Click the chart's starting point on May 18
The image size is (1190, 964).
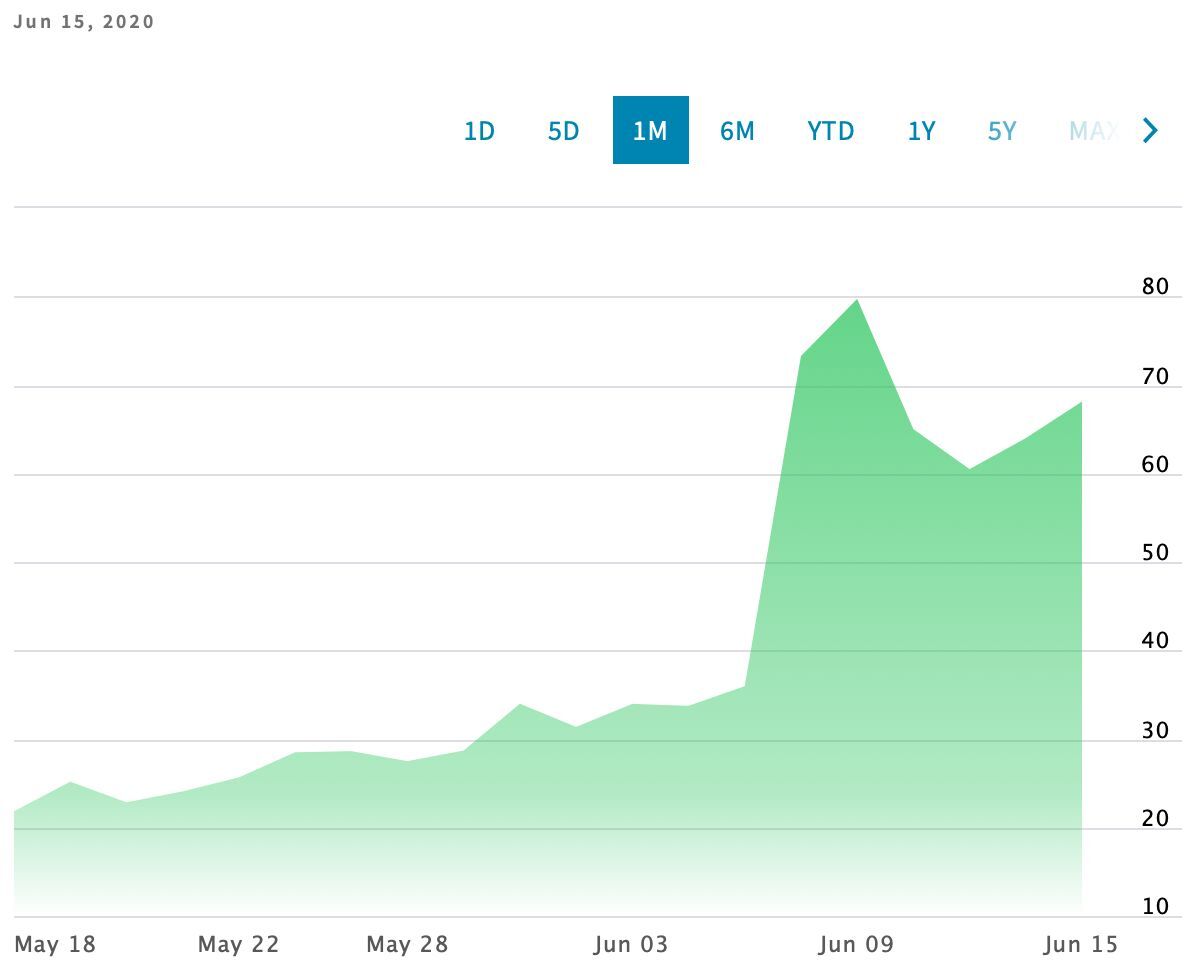point(16,812)
